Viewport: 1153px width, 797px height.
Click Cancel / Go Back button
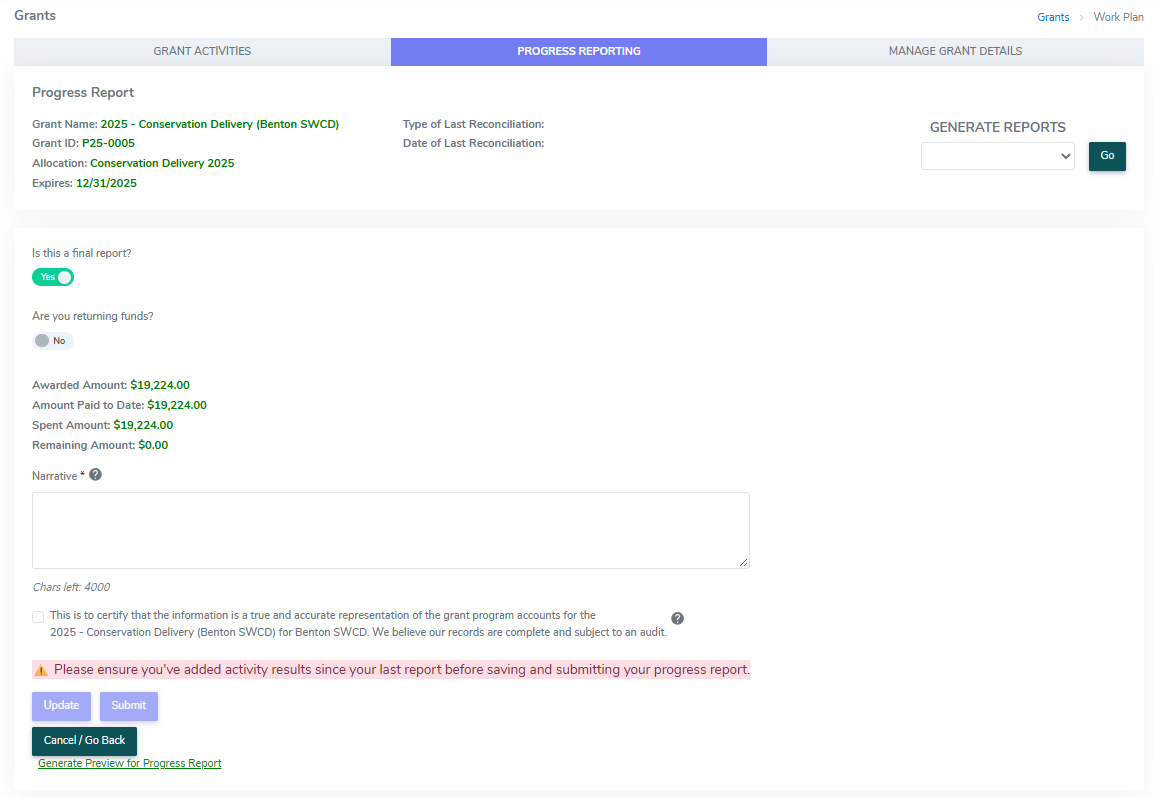pyautogui.click(x=85, y=741)
